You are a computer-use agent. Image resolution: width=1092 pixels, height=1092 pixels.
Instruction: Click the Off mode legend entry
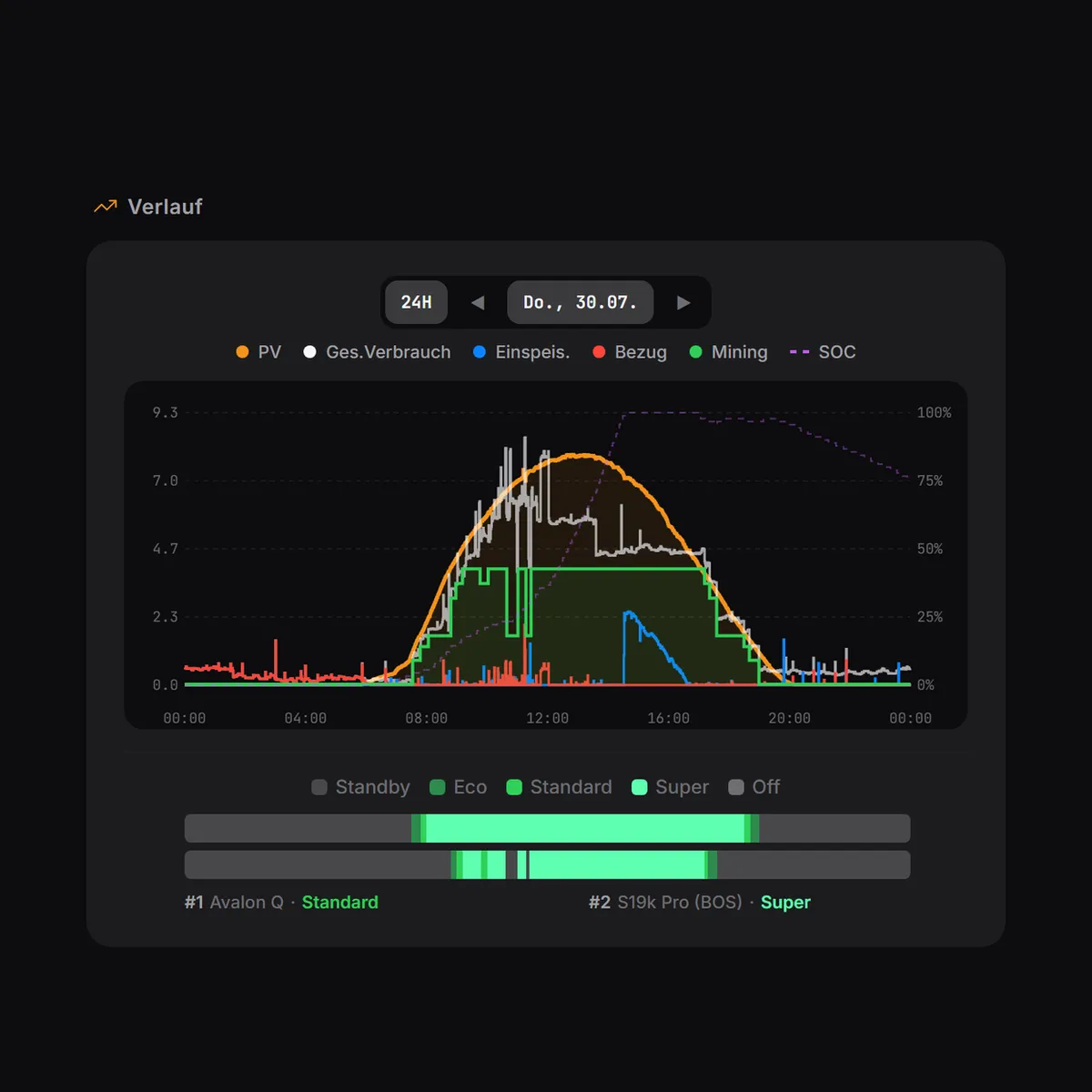(754, 787)
